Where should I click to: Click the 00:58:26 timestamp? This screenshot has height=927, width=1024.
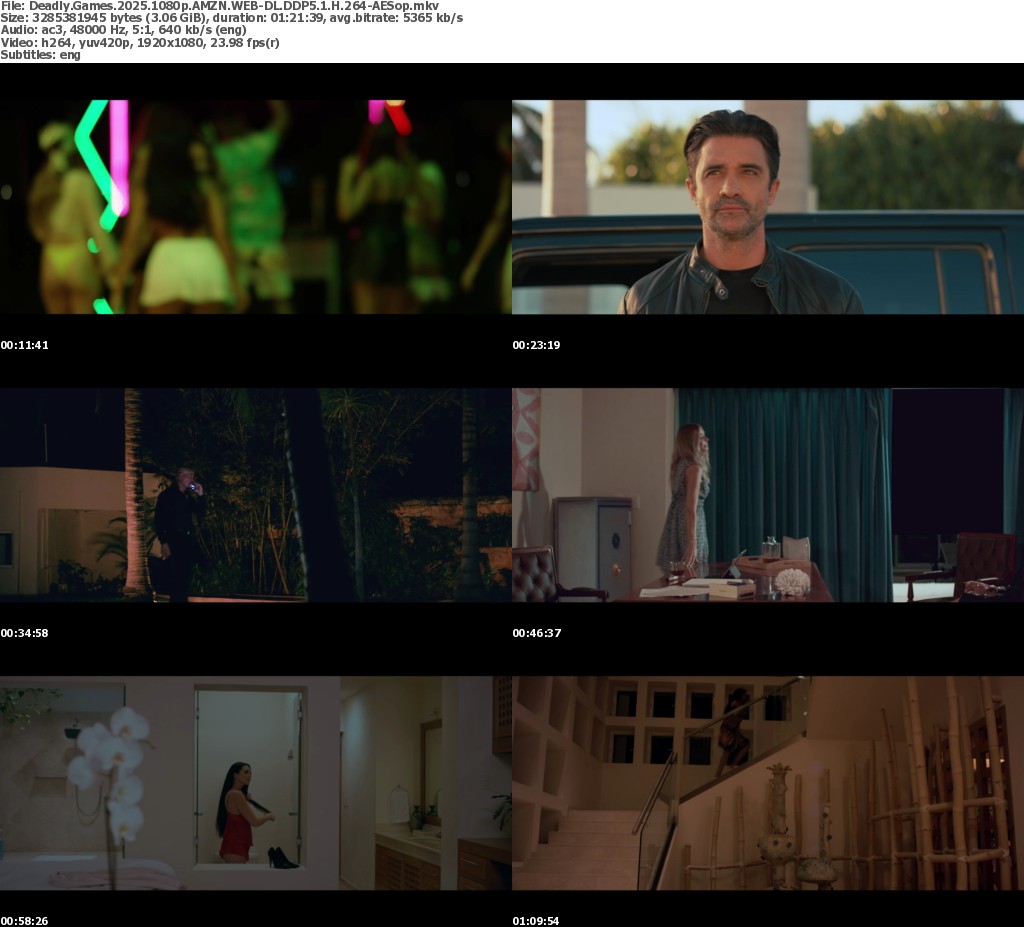pyautogui.click(x=25, y=921)
